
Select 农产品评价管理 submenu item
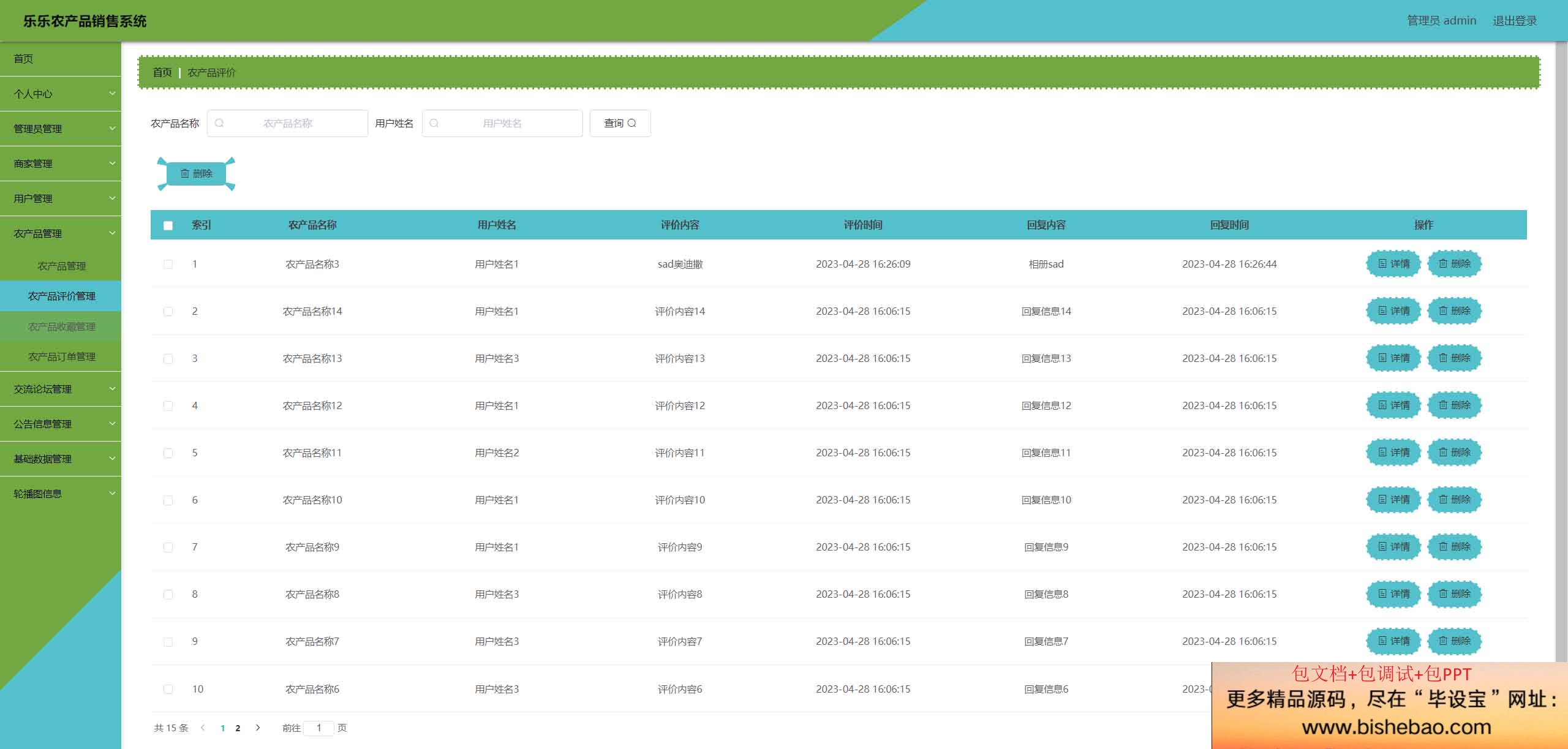pos(61,296)
